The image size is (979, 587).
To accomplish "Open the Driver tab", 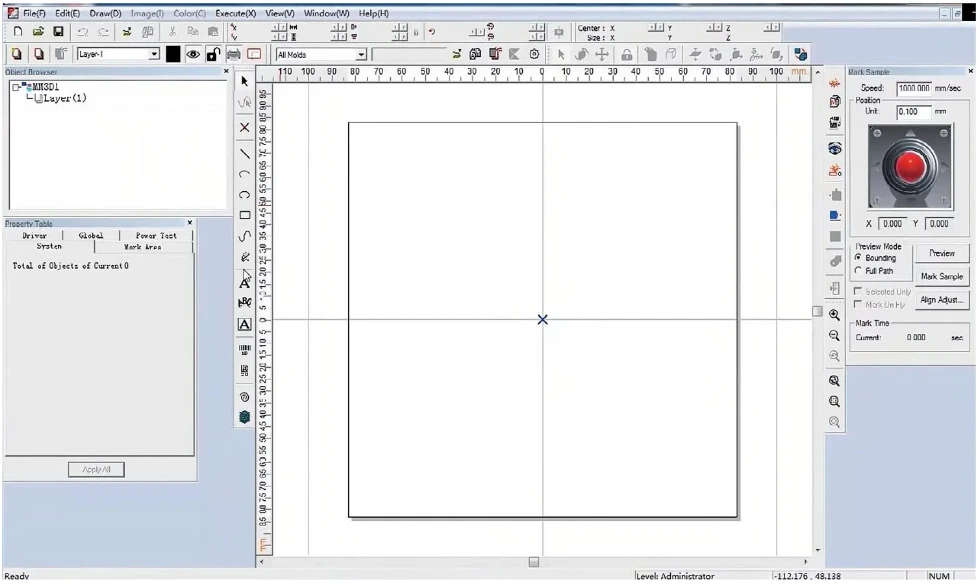I will coord(34,235).
